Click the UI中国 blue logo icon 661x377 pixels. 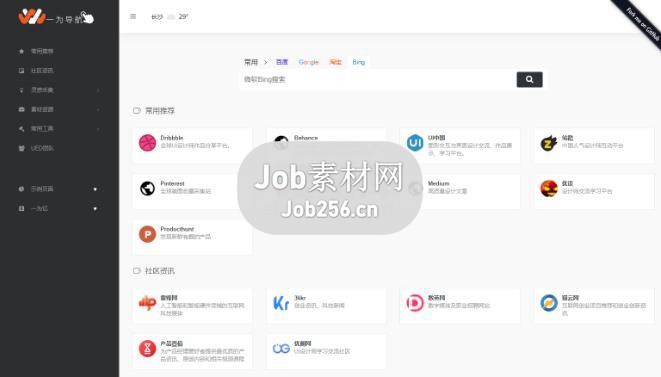pyautogui.click(x=415, y=143)
